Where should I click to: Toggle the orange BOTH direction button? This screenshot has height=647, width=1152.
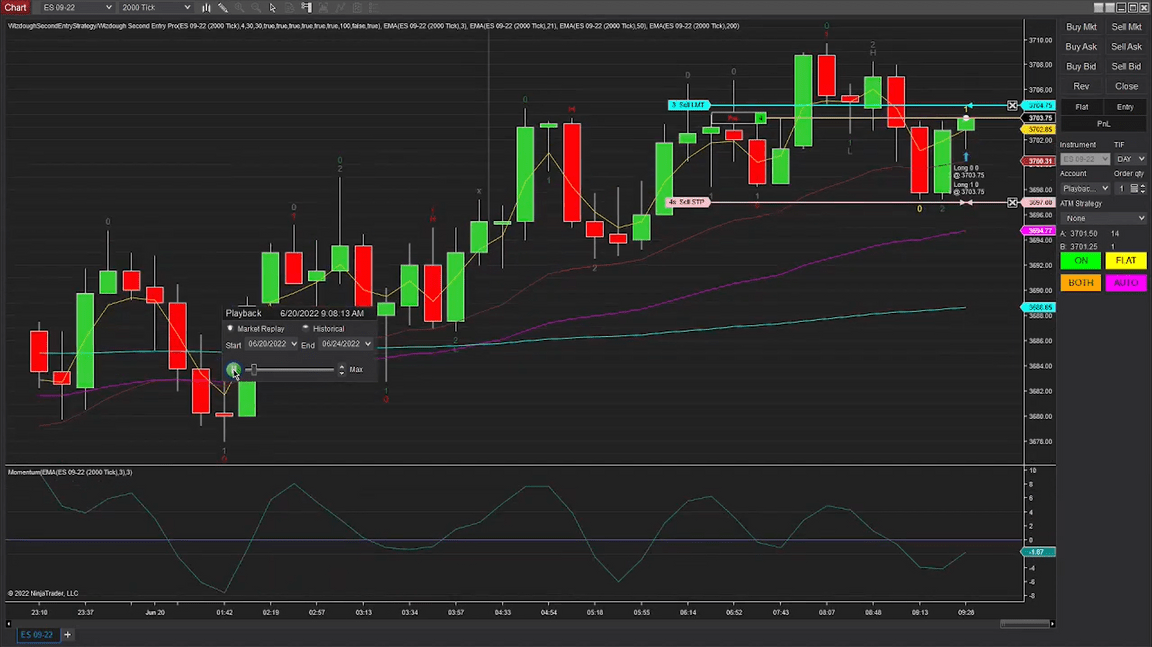click(1081, 283)
